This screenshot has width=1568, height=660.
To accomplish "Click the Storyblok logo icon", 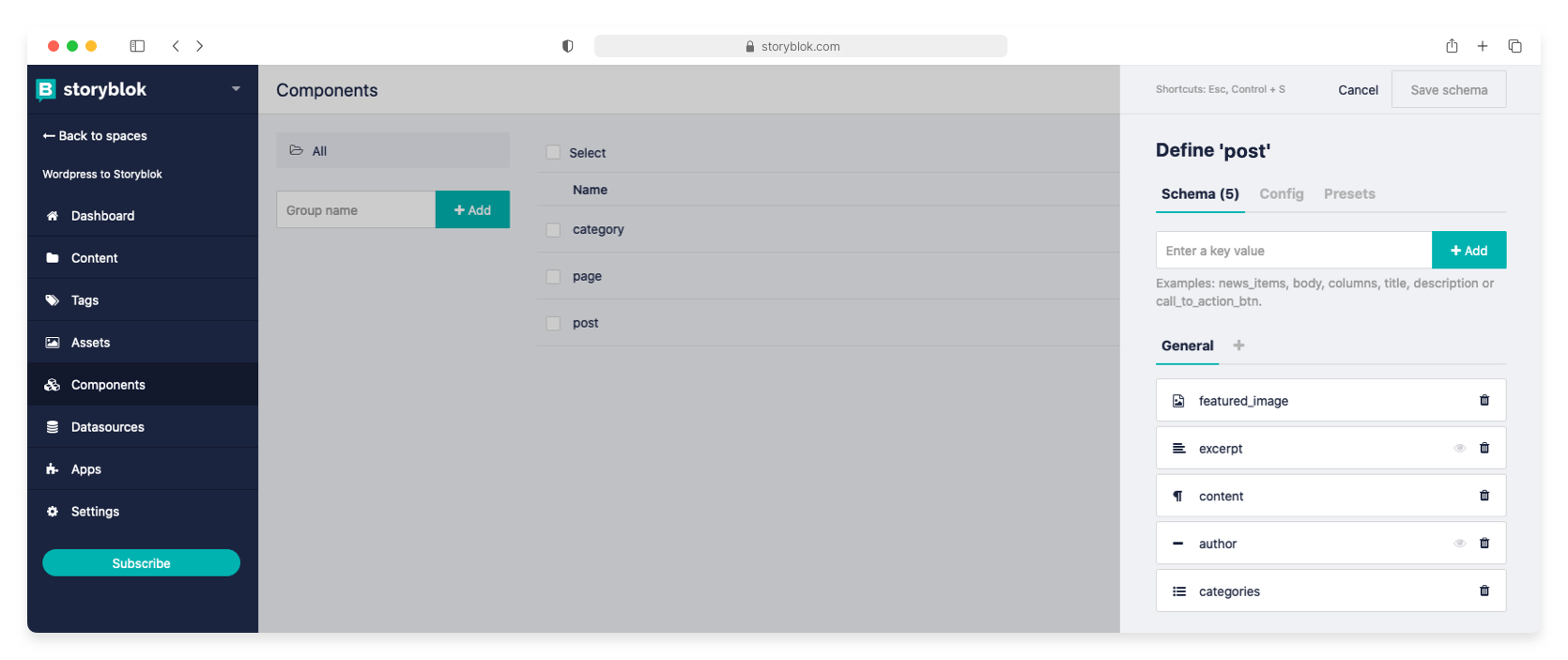I will tap(46, 89).
